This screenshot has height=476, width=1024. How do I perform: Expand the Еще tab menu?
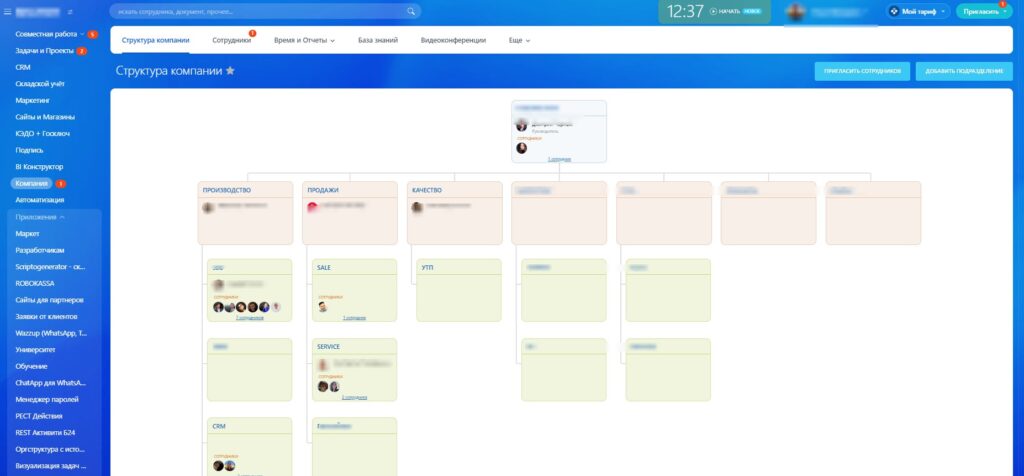pyautogui.click(x=519, y=40)
